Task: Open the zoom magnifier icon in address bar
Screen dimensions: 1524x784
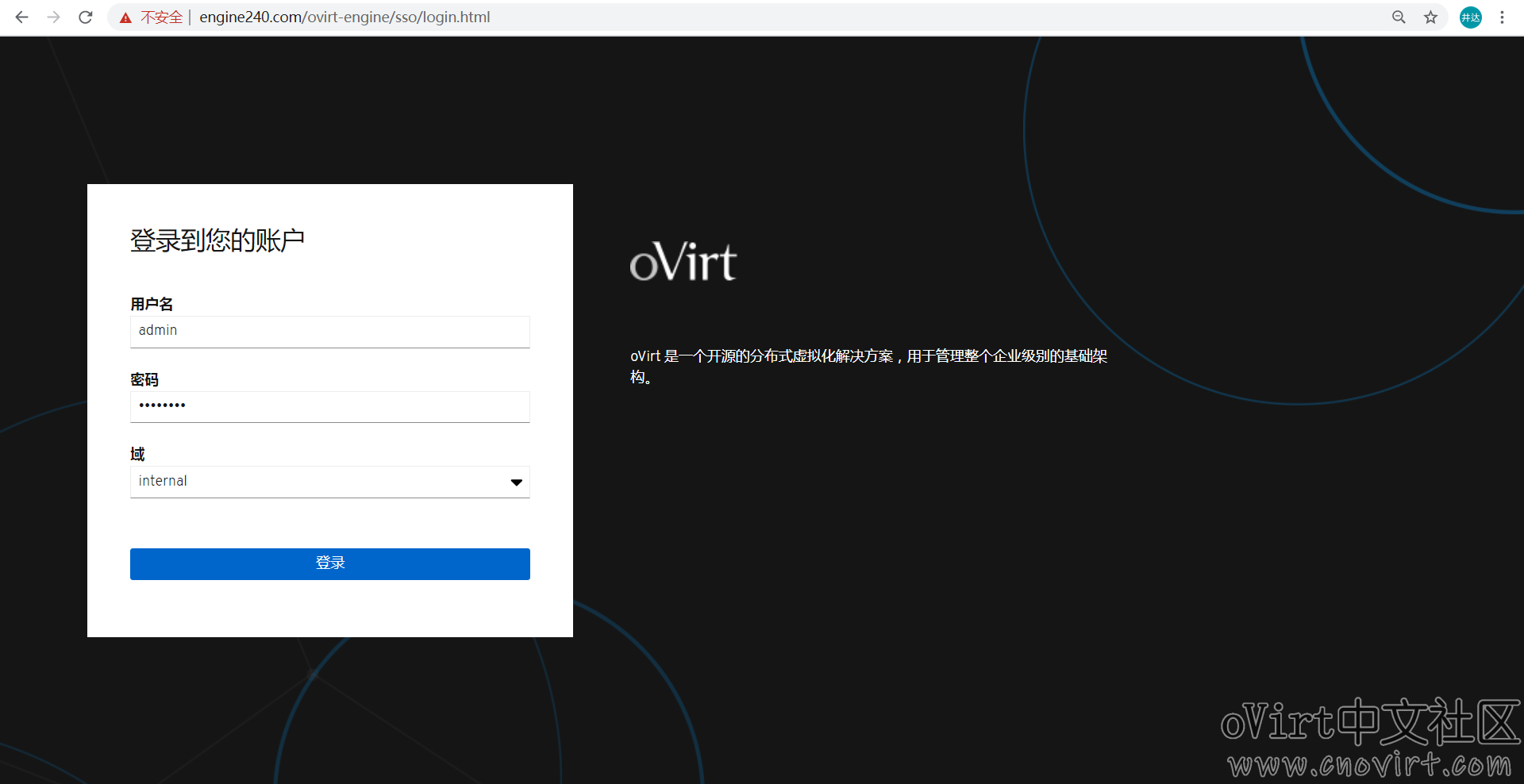Action: [1399, 17]
